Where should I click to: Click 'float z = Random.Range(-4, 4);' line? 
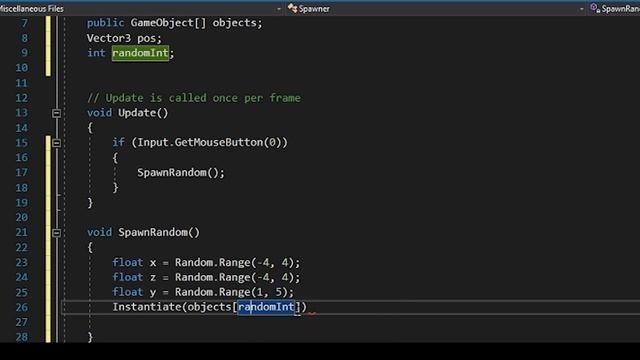[x=206, y=278]
